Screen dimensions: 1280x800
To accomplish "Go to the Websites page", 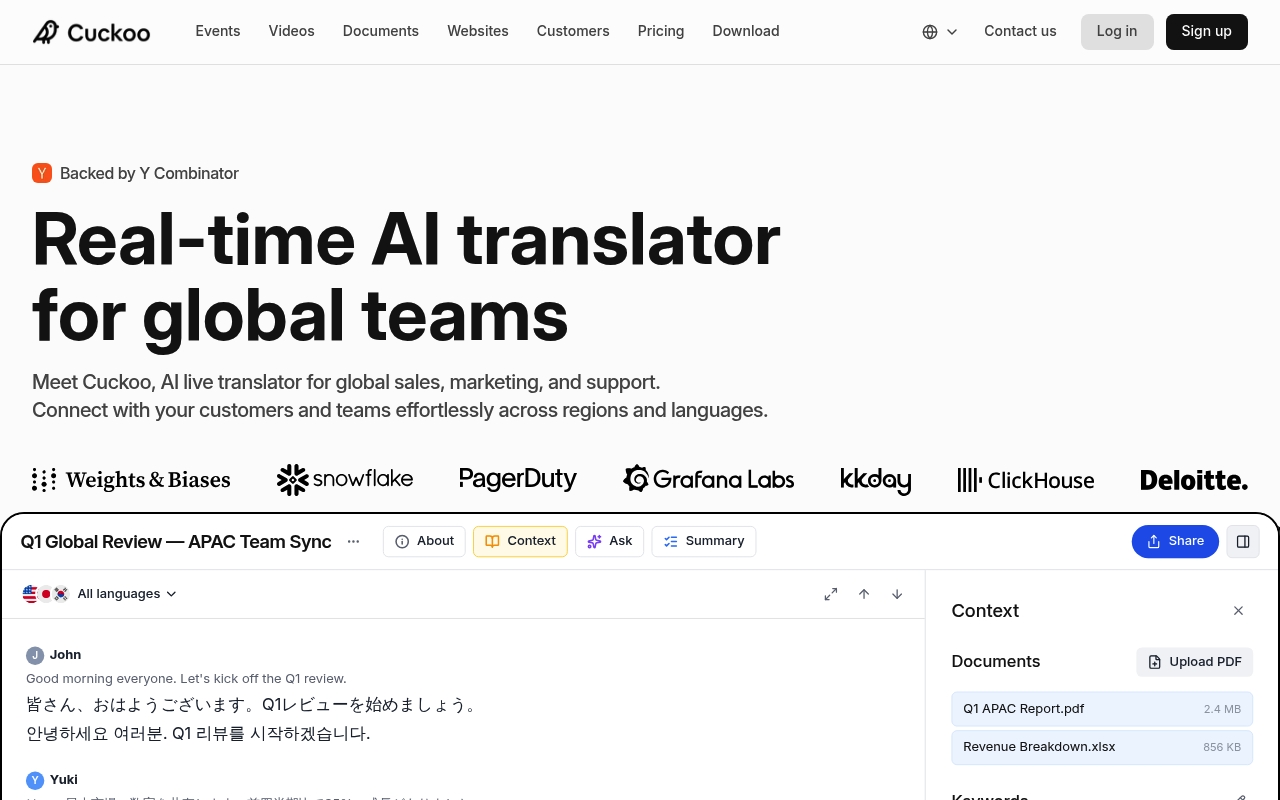I will click(x=478, y=31).
